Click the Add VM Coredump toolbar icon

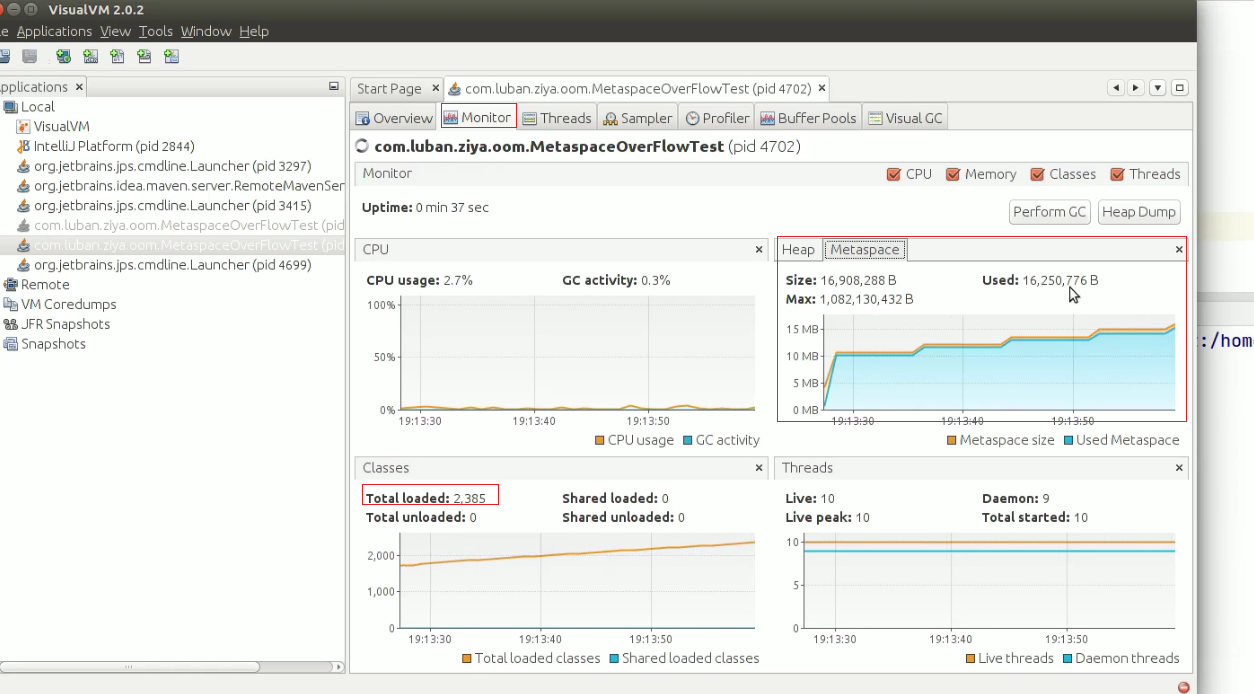pyautogui.click(x=118, y=57)
